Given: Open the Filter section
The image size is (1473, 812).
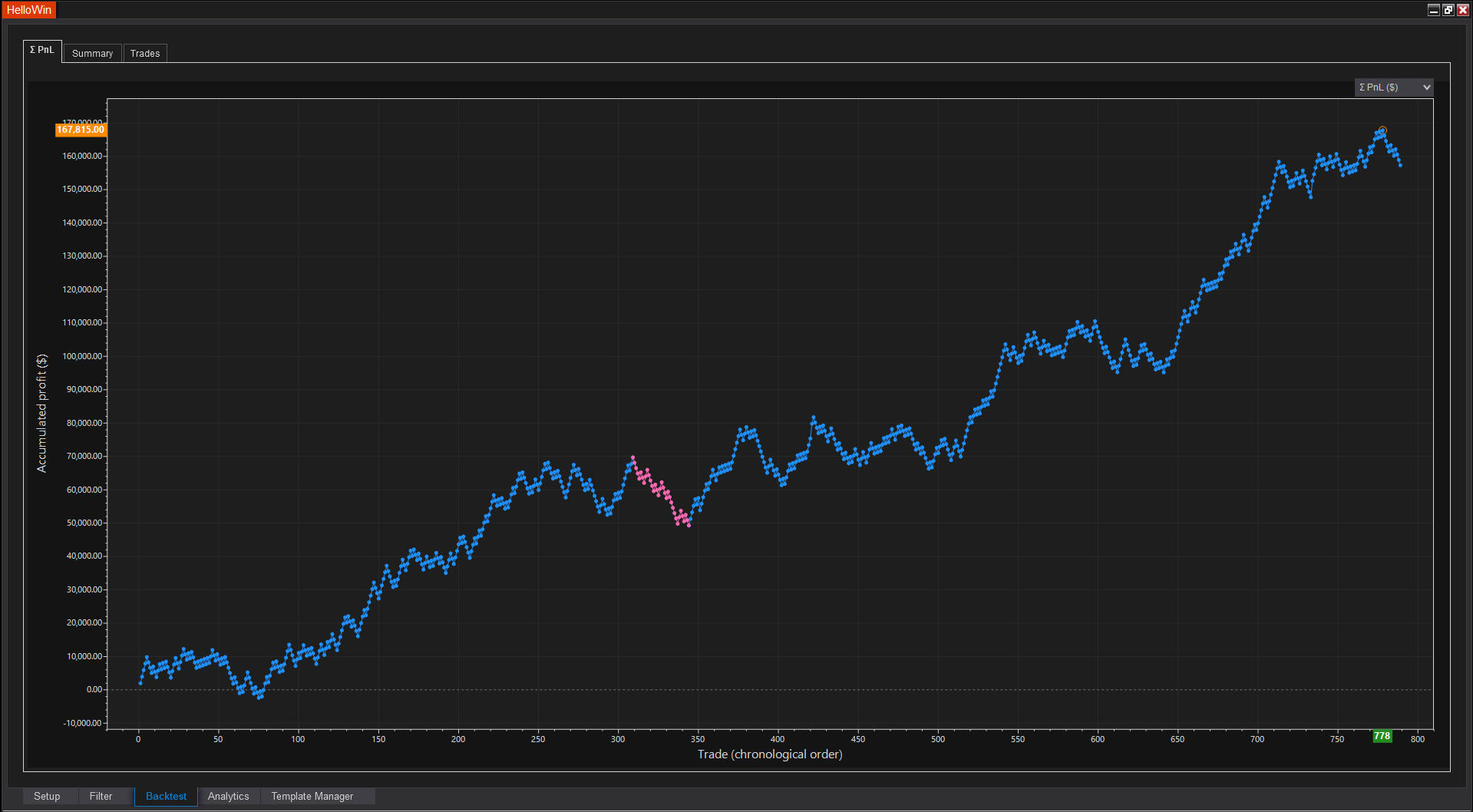Looking at the screenshot, I should click(101, 797).
